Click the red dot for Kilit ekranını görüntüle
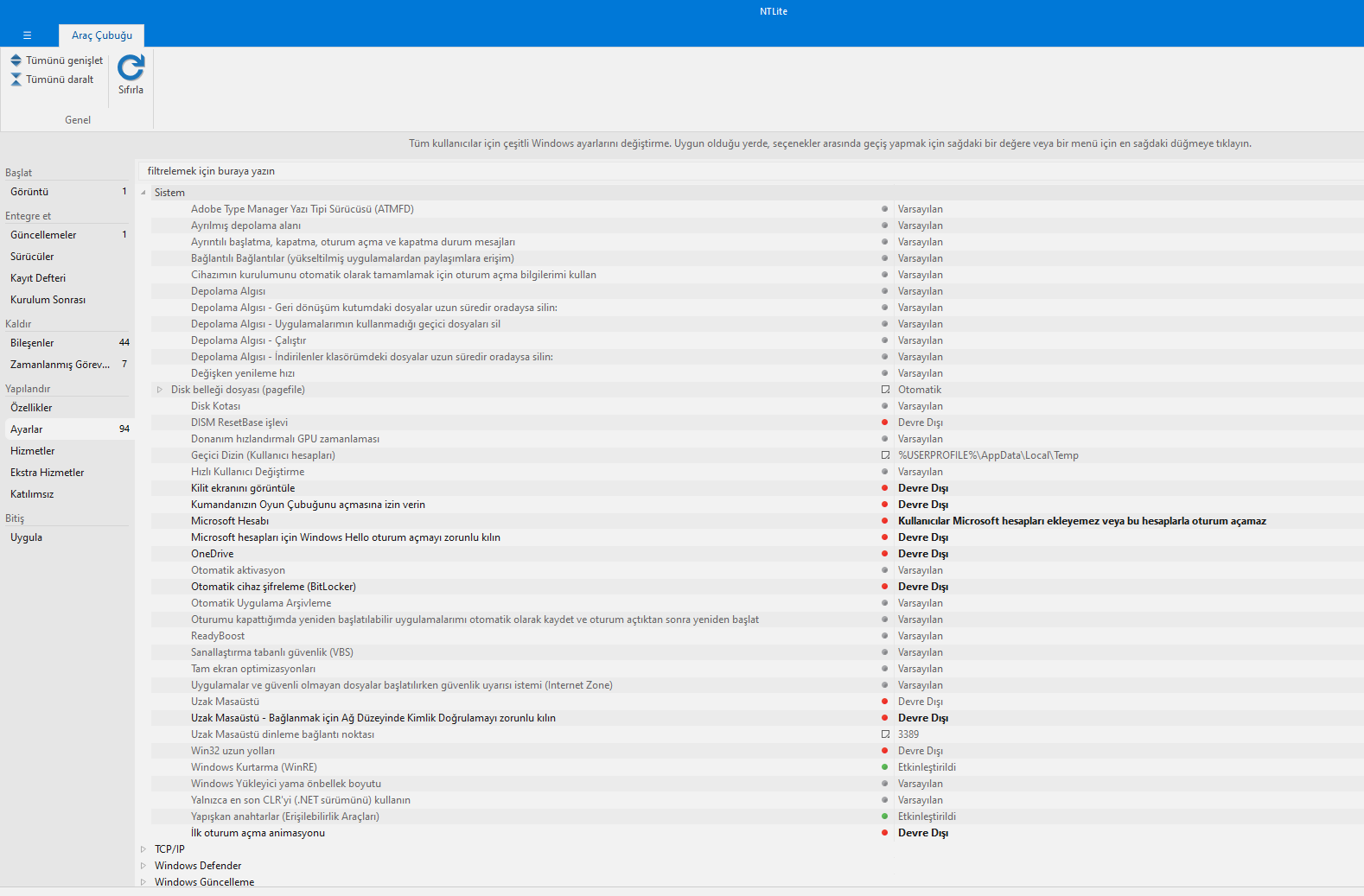This screenshot has height=896, width=1364. (x=884, y=488)
